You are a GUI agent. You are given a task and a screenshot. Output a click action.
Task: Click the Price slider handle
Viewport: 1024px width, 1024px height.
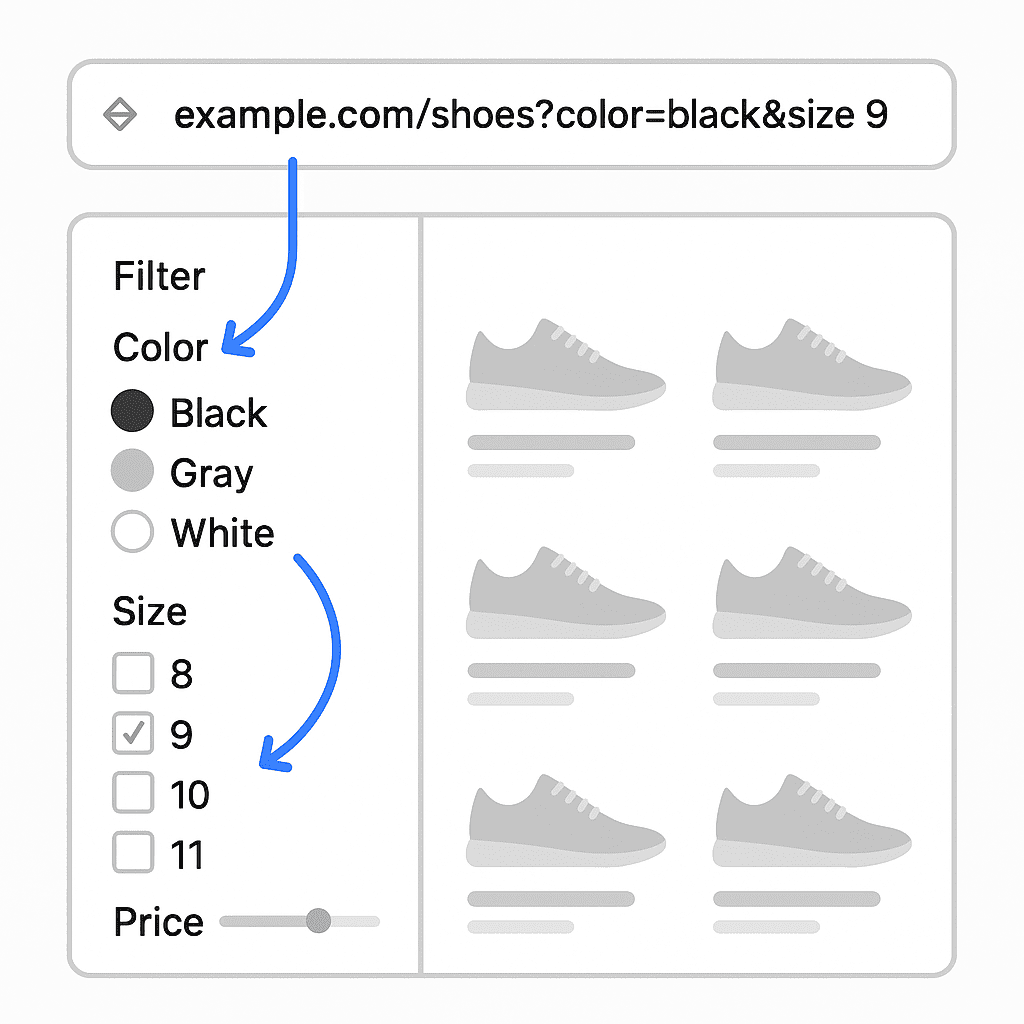(318, 921)
